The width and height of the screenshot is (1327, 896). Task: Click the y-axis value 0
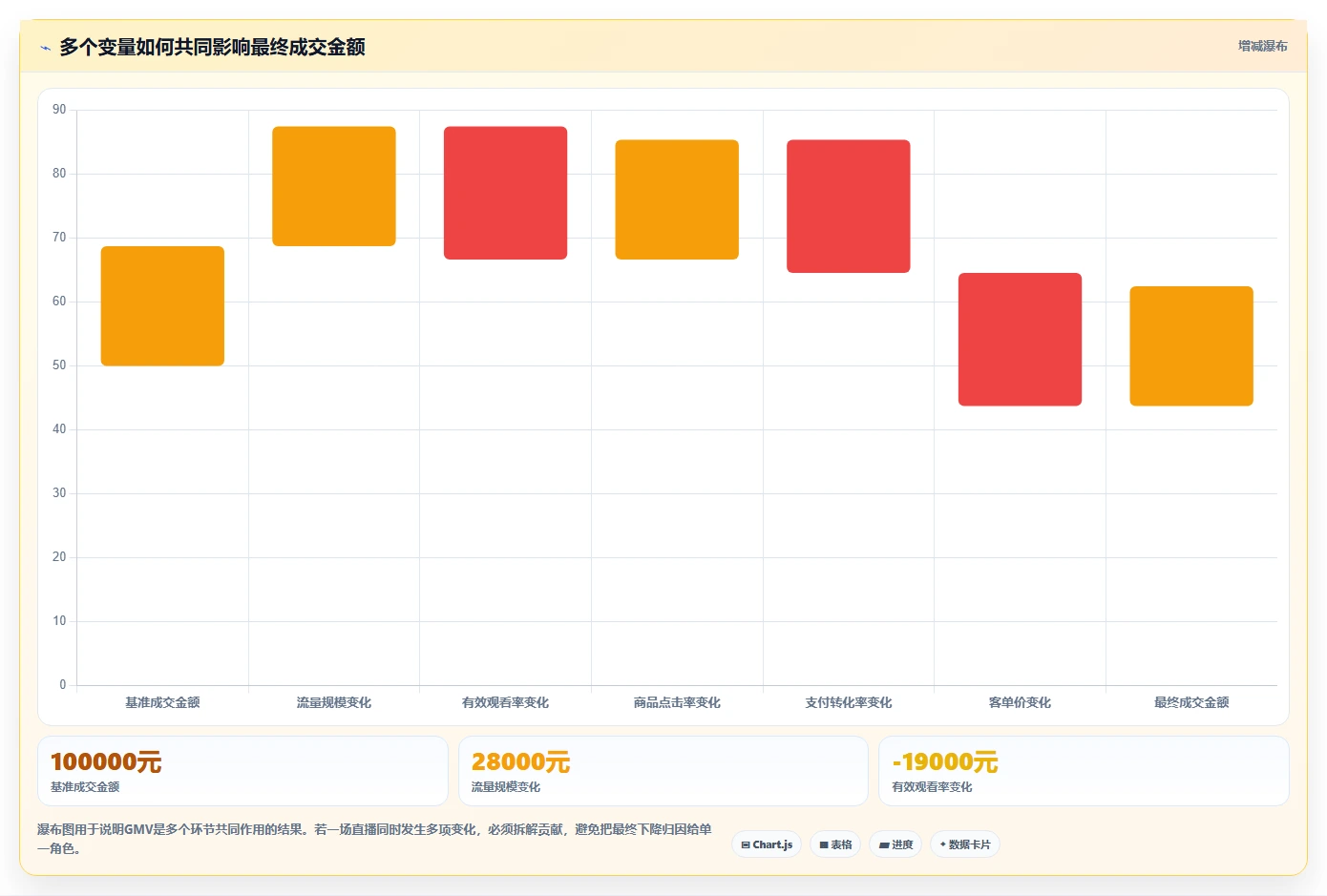(x=63, y=685)
